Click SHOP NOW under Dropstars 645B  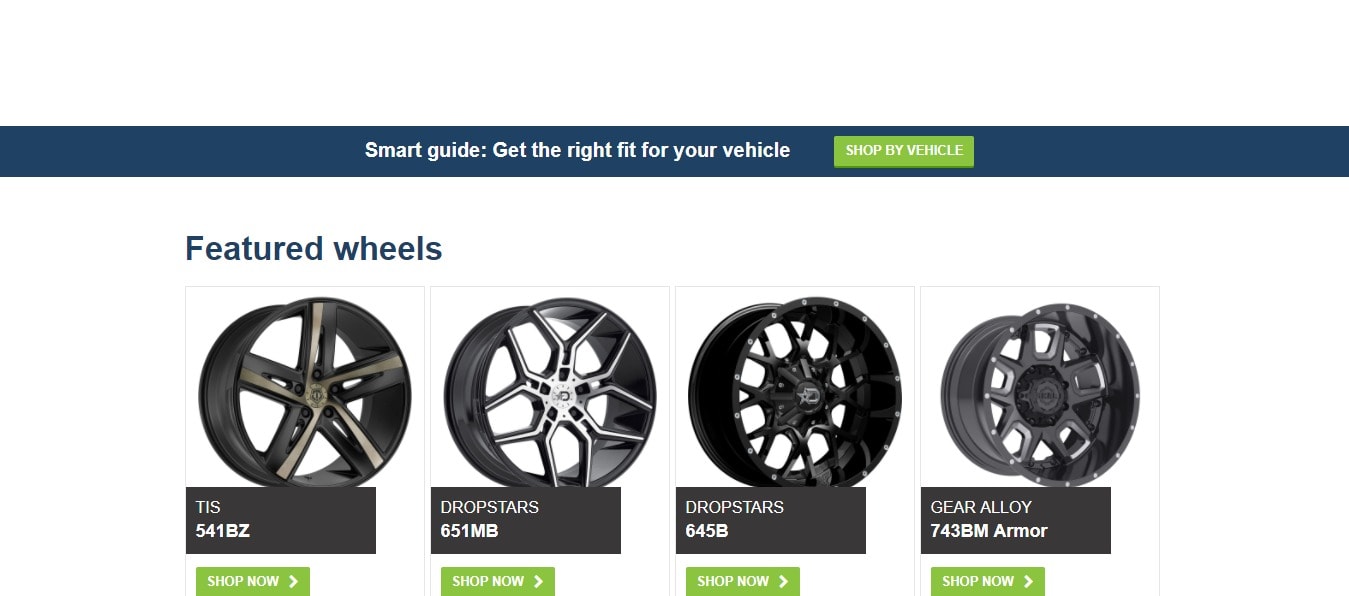(743, 581)
